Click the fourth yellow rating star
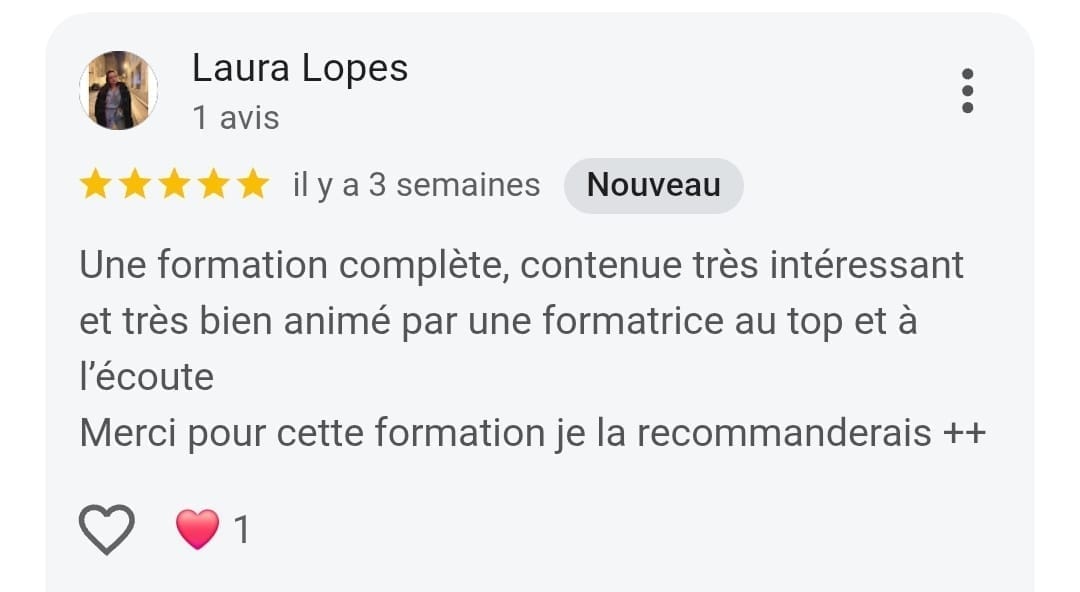Image resolution: width=1080 pixels, height=592 pixels. [x=214, y=185]
